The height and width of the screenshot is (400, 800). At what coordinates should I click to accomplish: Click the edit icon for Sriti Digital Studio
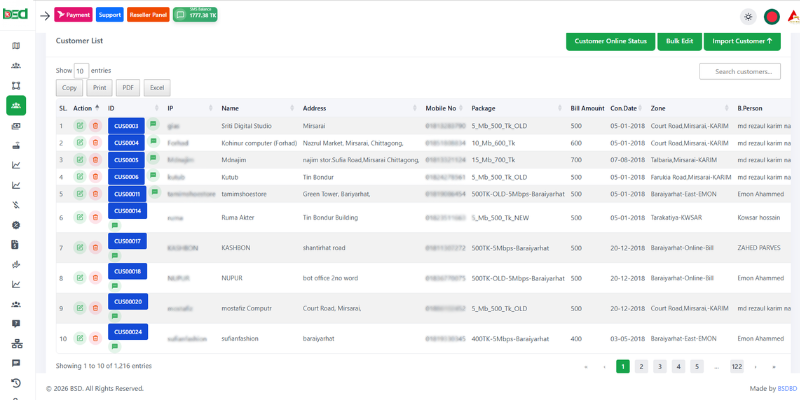coord(80,126)
